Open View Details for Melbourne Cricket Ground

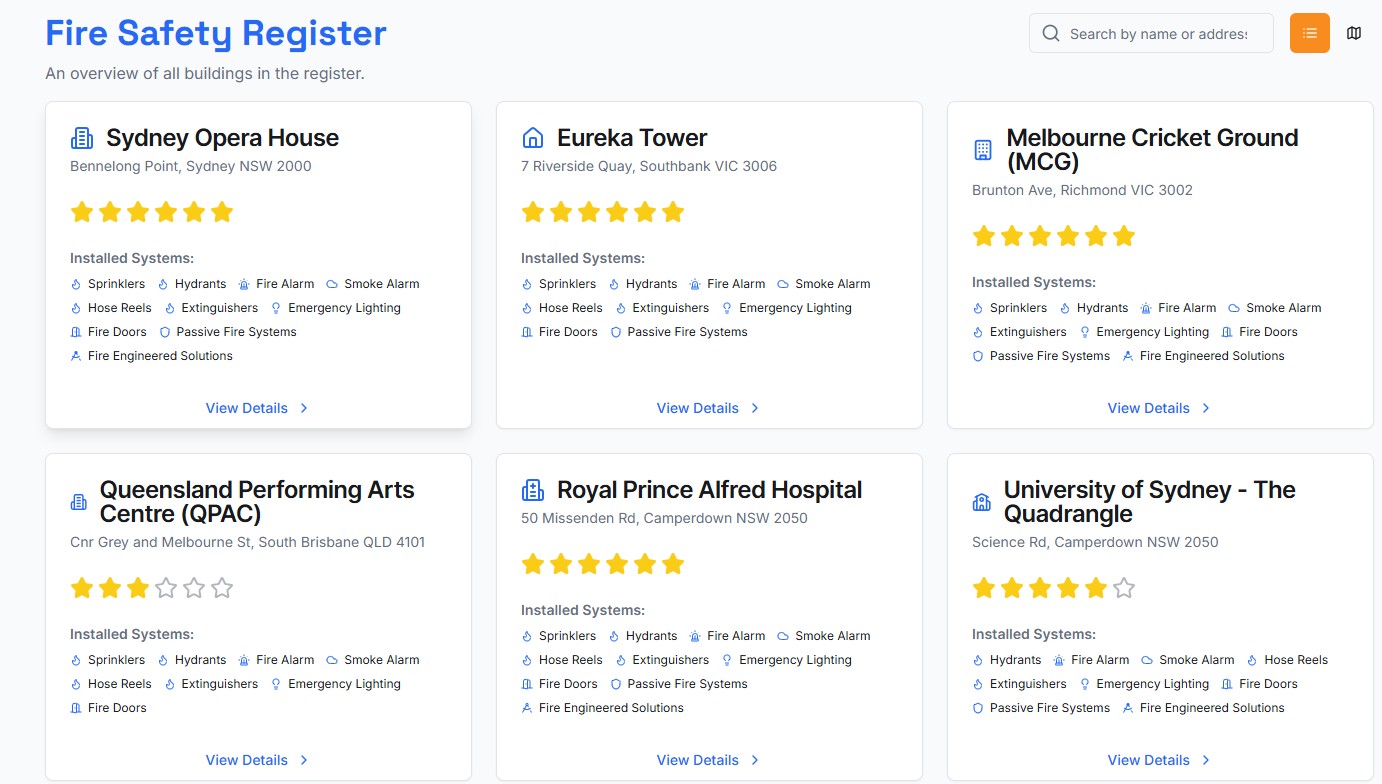pos(1148,408)
